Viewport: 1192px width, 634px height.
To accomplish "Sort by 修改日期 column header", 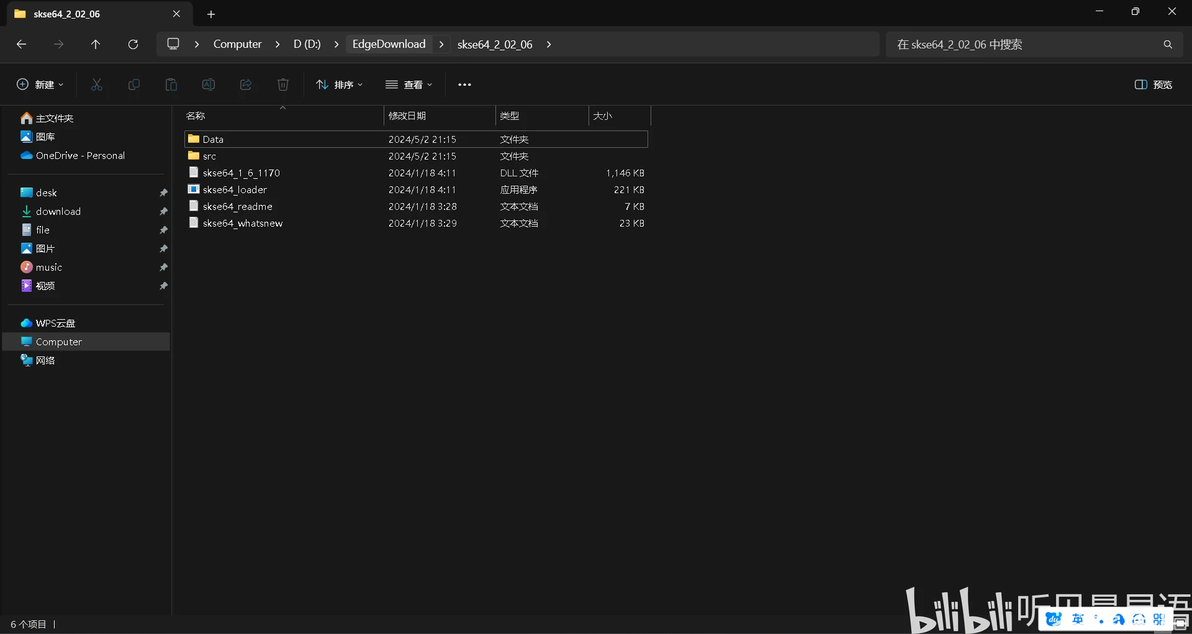I will [439, 116].
